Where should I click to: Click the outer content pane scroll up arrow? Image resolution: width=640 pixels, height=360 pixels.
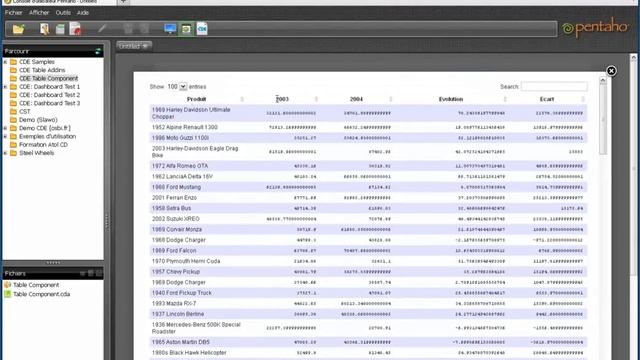coord(633,58)
